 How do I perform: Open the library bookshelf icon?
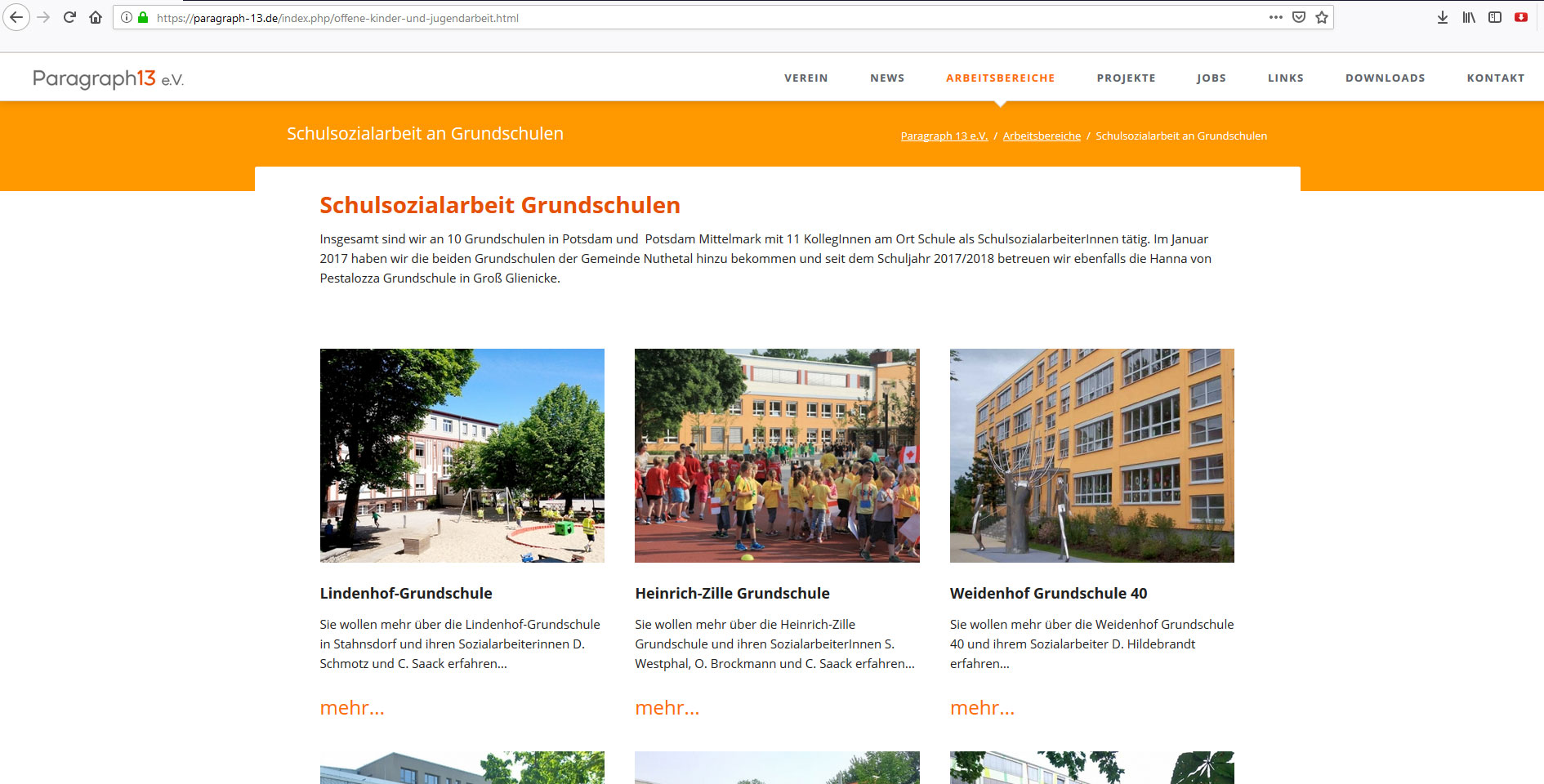point(1469,17)
